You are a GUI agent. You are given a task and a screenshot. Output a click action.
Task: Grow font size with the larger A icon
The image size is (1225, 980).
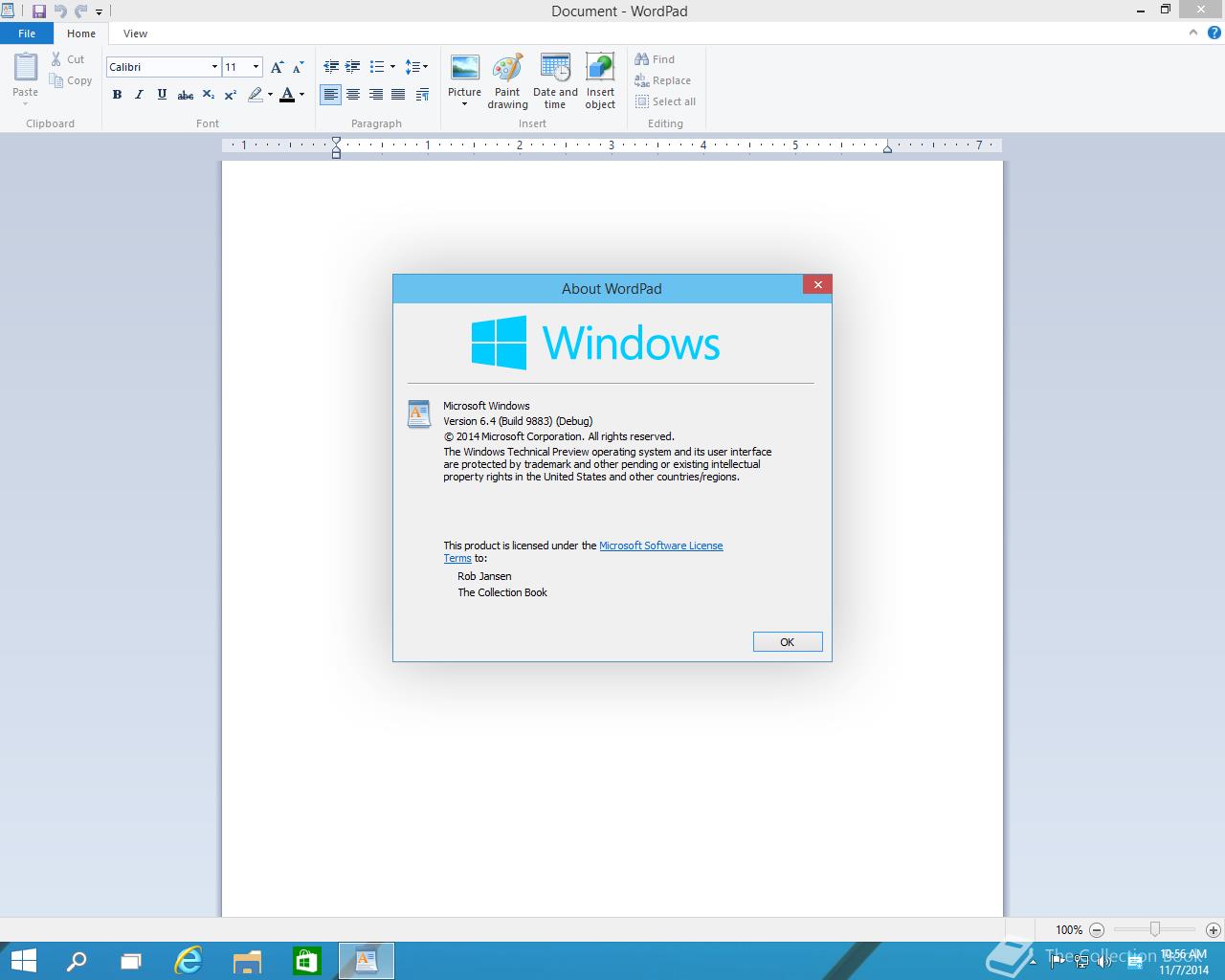277,67
